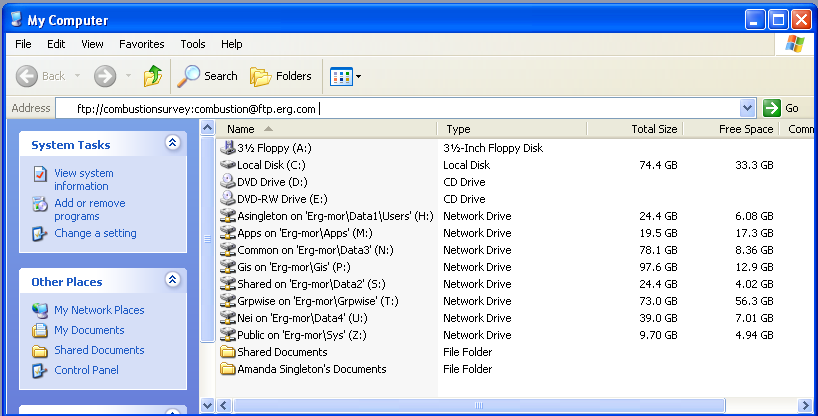Expand the Address bar dropdown arrow
This screenshot has width=818, height=416.
click(748, 108)
